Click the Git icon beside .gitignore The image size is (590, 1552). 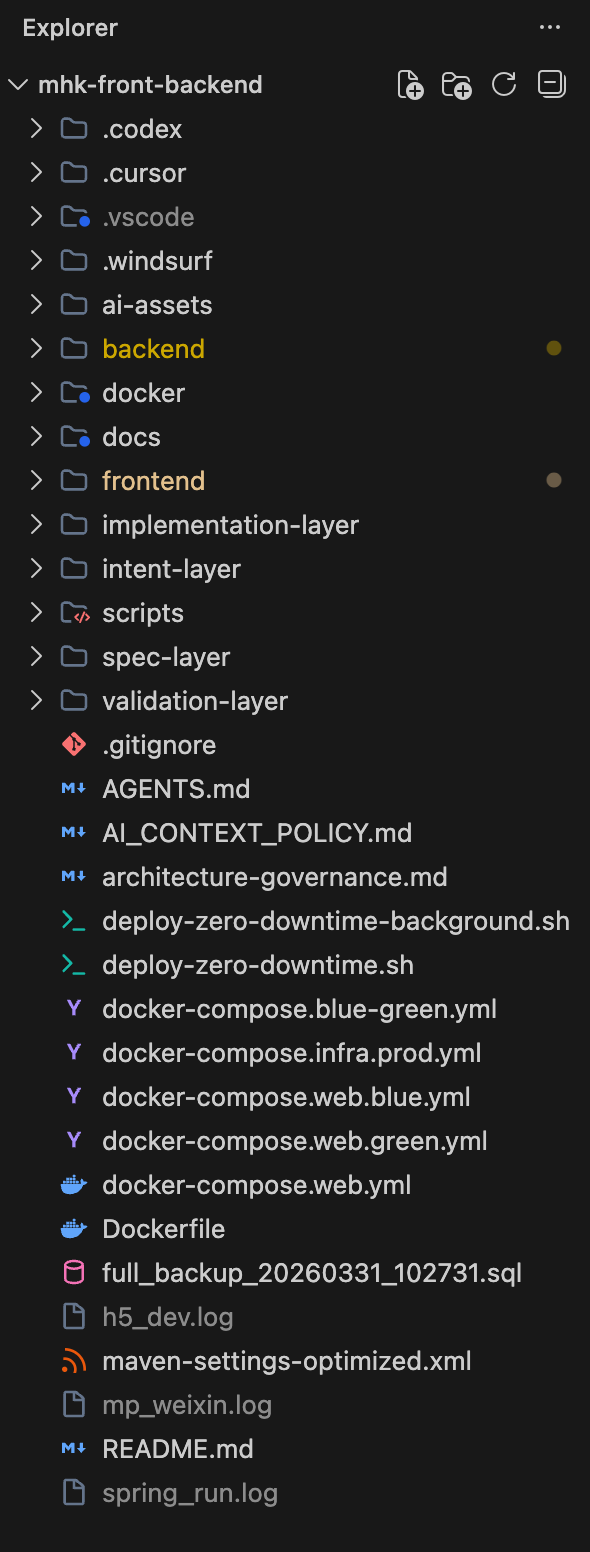[73, 745]
